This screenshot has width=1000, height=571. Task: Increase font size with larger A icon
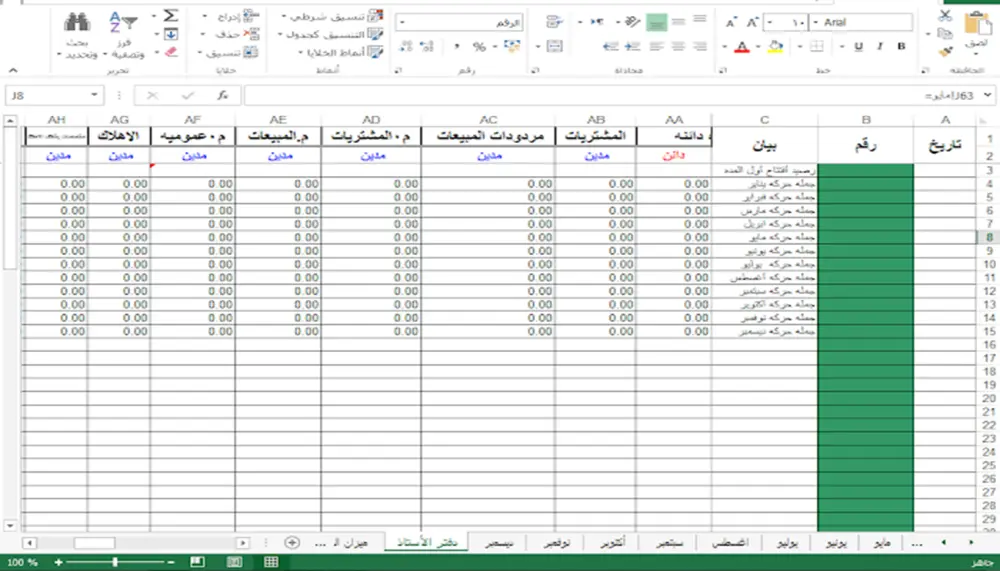click(x=753, y=22)
